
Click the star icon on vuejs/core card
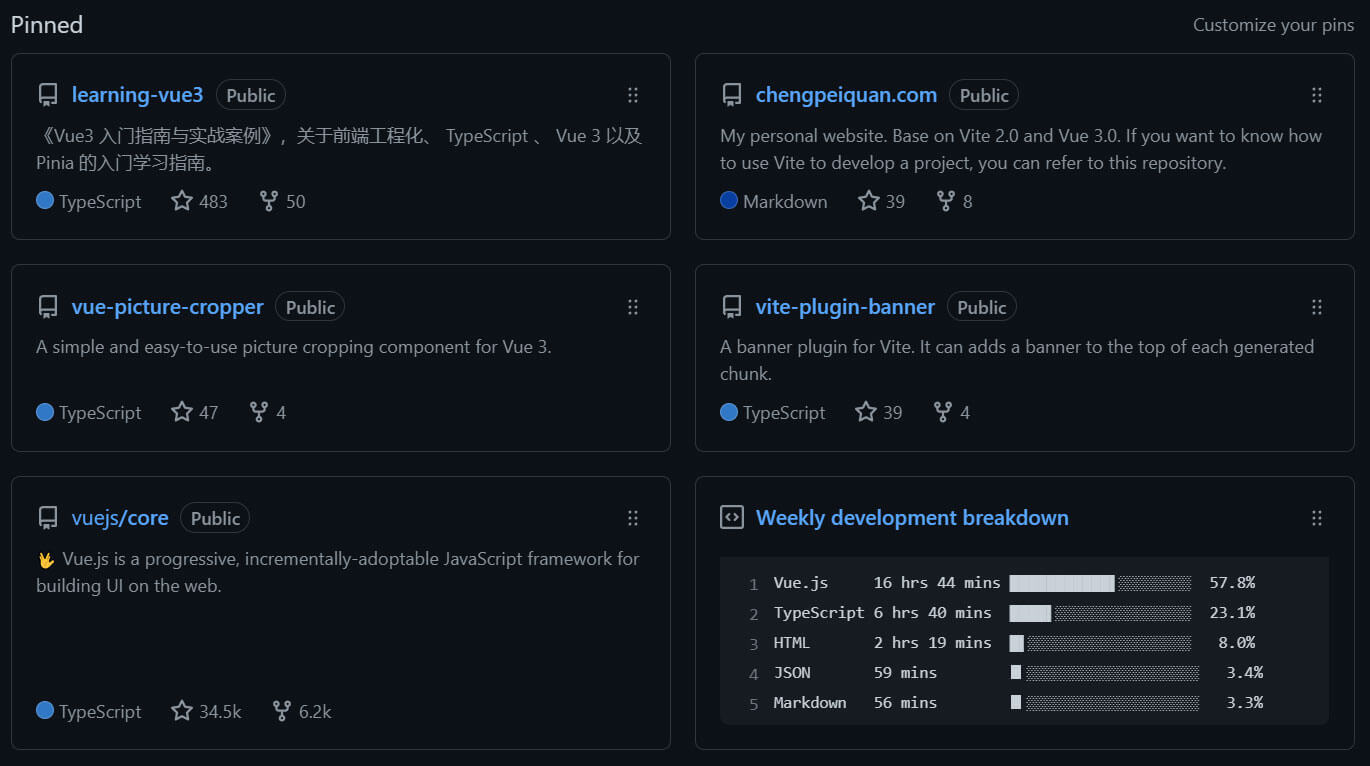181,711
